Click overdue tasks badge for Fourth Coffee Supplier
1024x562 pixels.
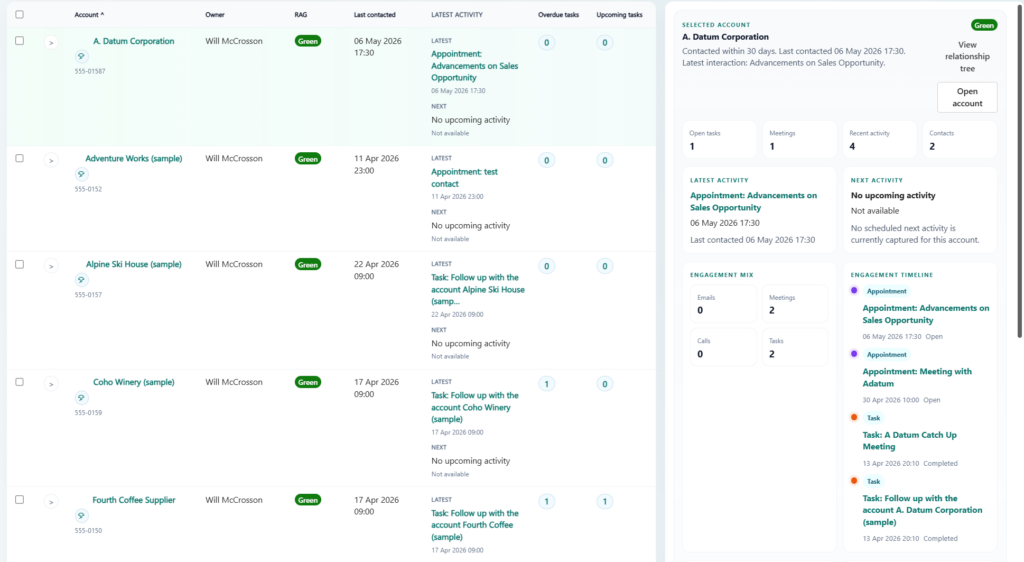[x=547, y=501]
